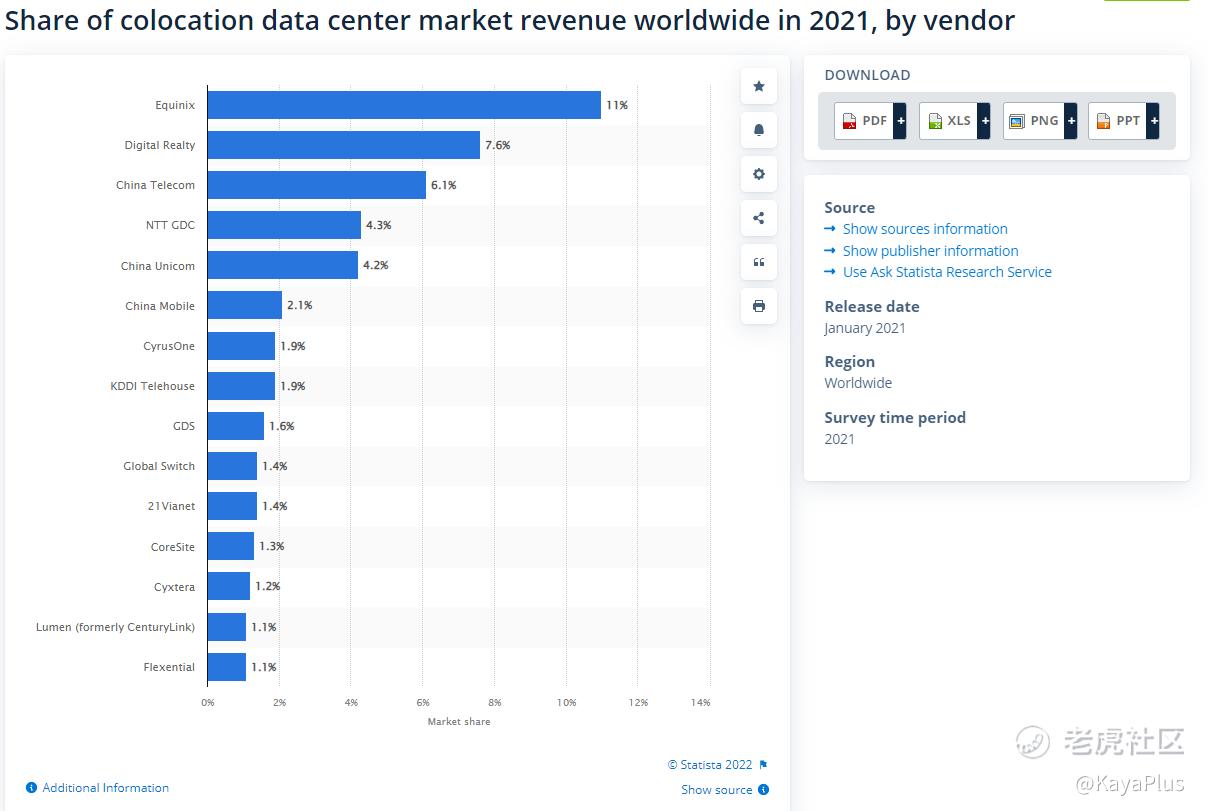Download chart as PNG
The width and height of the screenshot is (1208, 811).
pos(1033,121)
